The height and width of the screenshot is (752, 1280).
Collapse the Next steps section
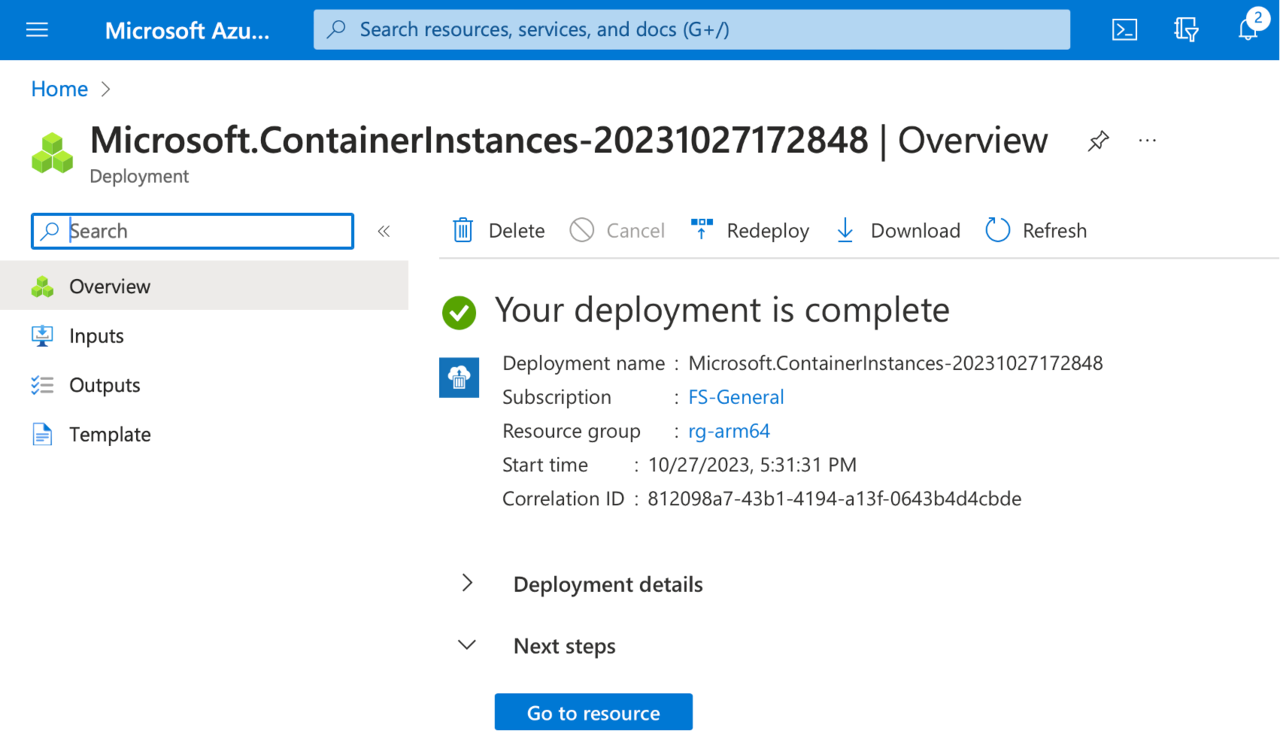[466, 645]
